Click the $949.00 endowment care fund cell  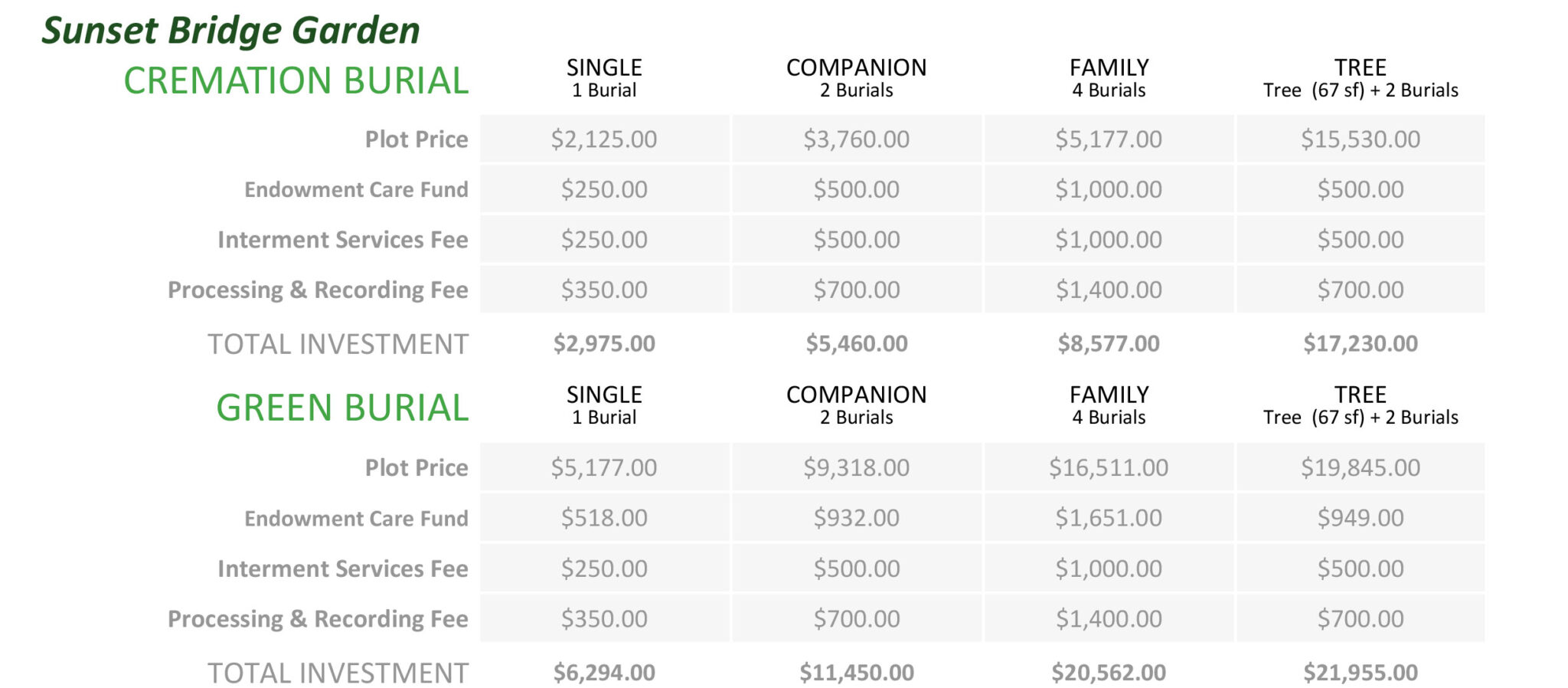pos(1360,518)
